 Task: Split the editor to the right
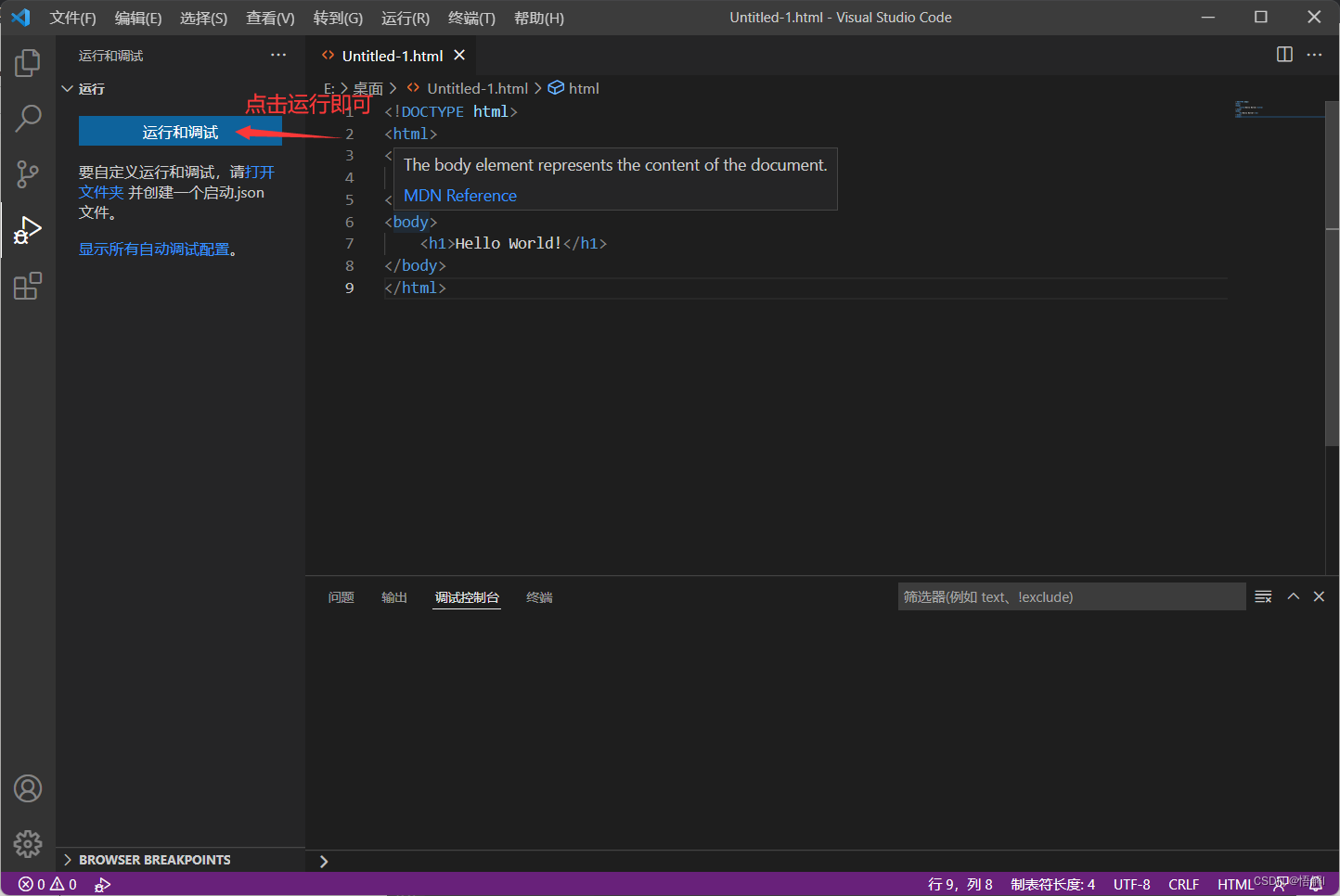click(1284, 55)
